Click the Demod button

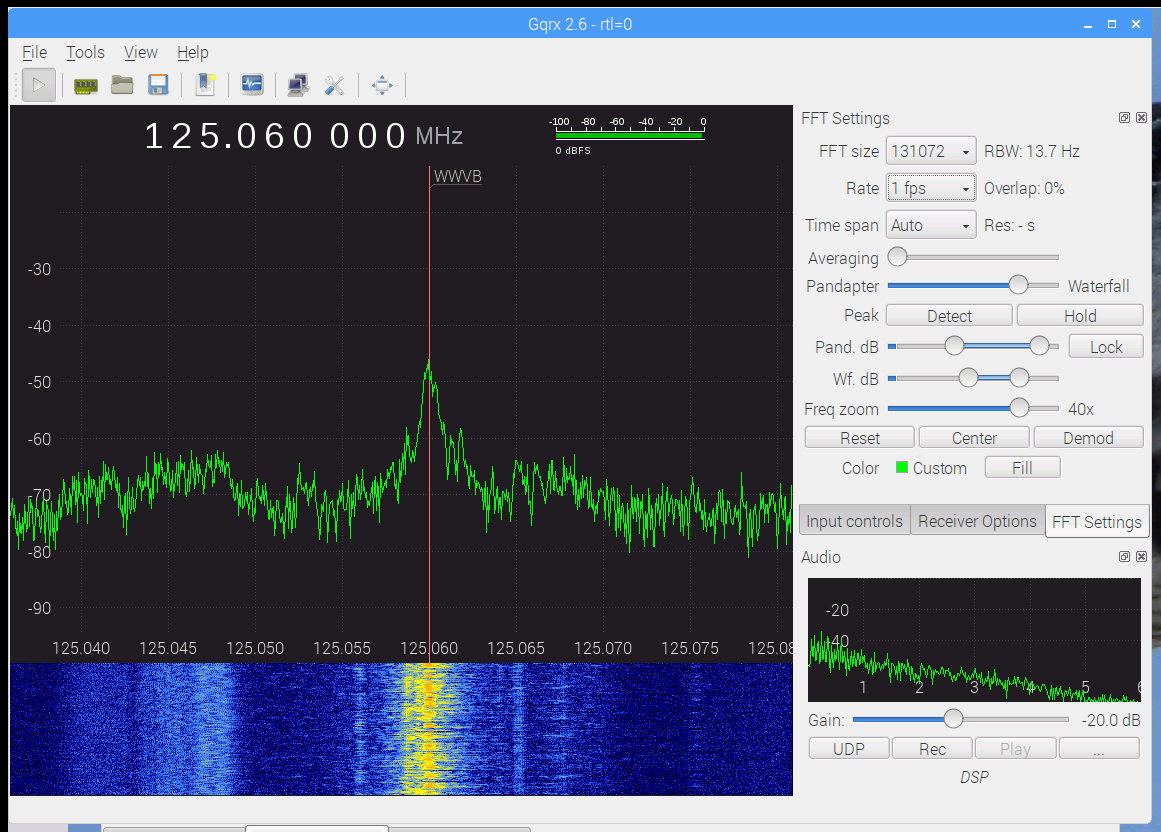(x=1087, y=438)
